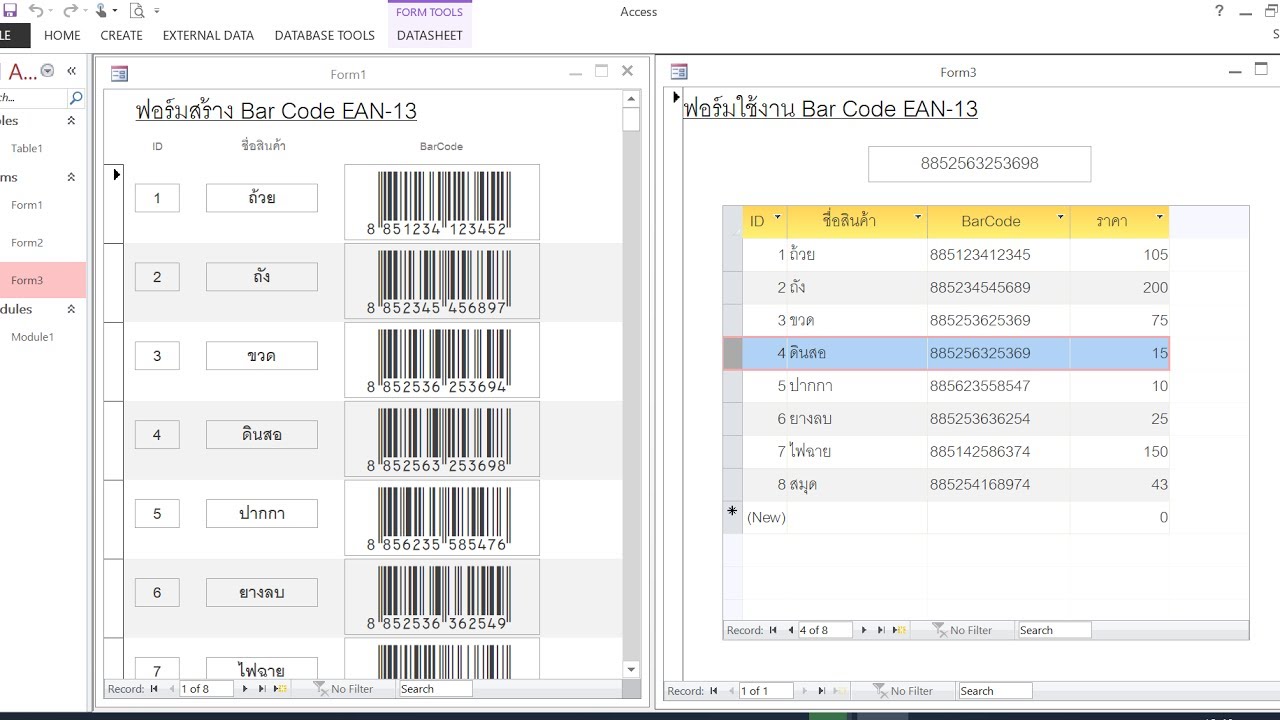Go to next record in Form1
This screenshot has width=1280, height=720.
pos(245,689)
